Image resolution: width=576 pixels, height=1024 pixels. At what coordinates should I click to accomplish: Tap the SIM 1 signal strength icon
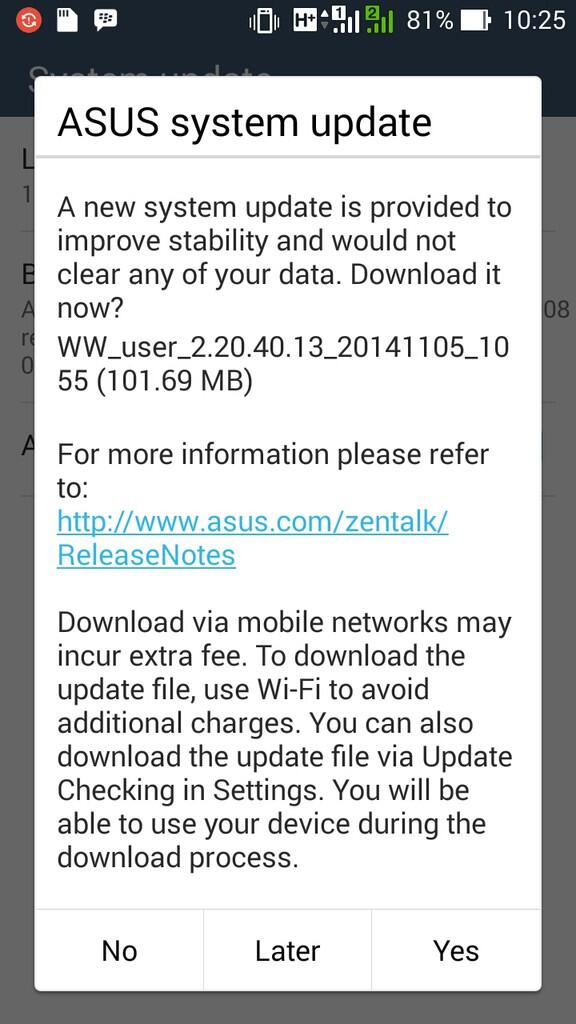[x=346, y=20]
